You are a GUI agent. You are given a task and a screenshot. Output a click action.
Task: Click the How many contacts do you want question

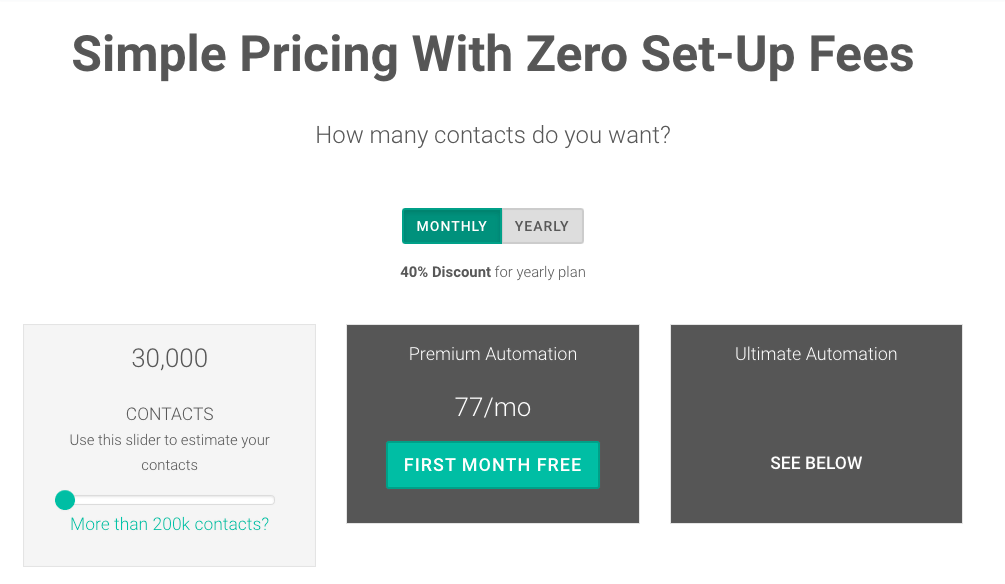coord(492,135)
